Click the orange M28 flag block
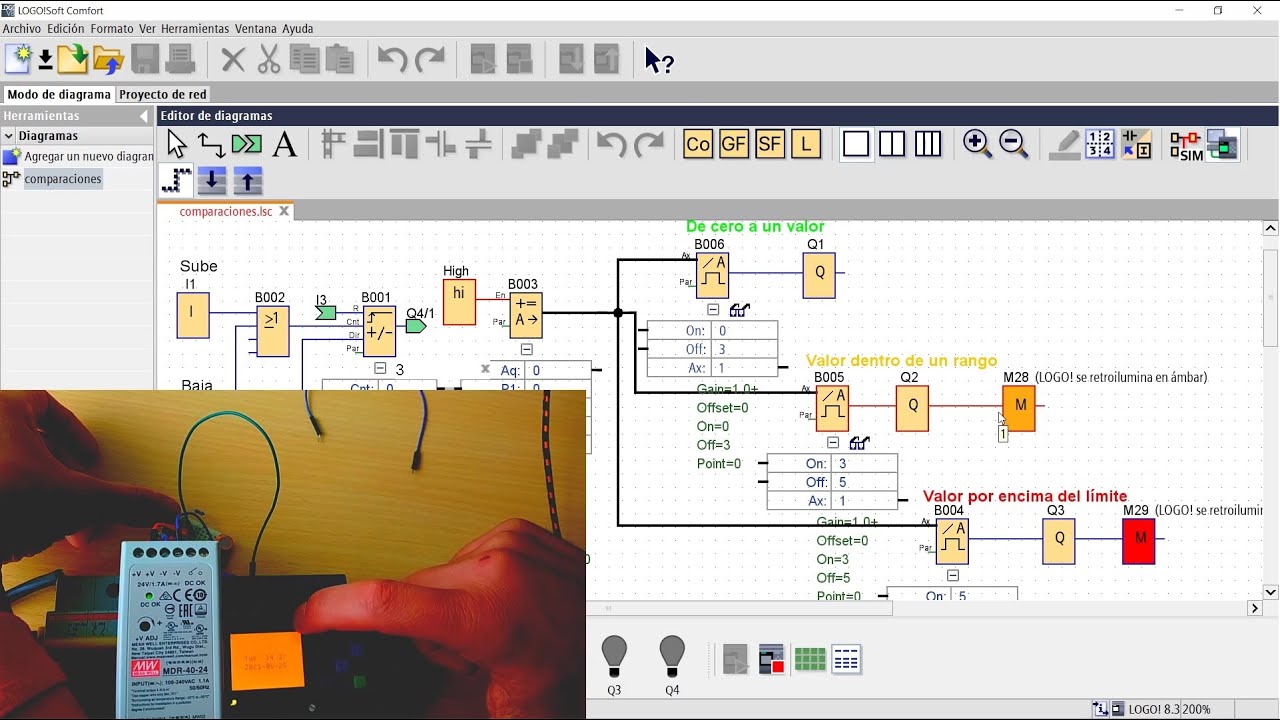The image size is (1280, 720). [1019, 408]
